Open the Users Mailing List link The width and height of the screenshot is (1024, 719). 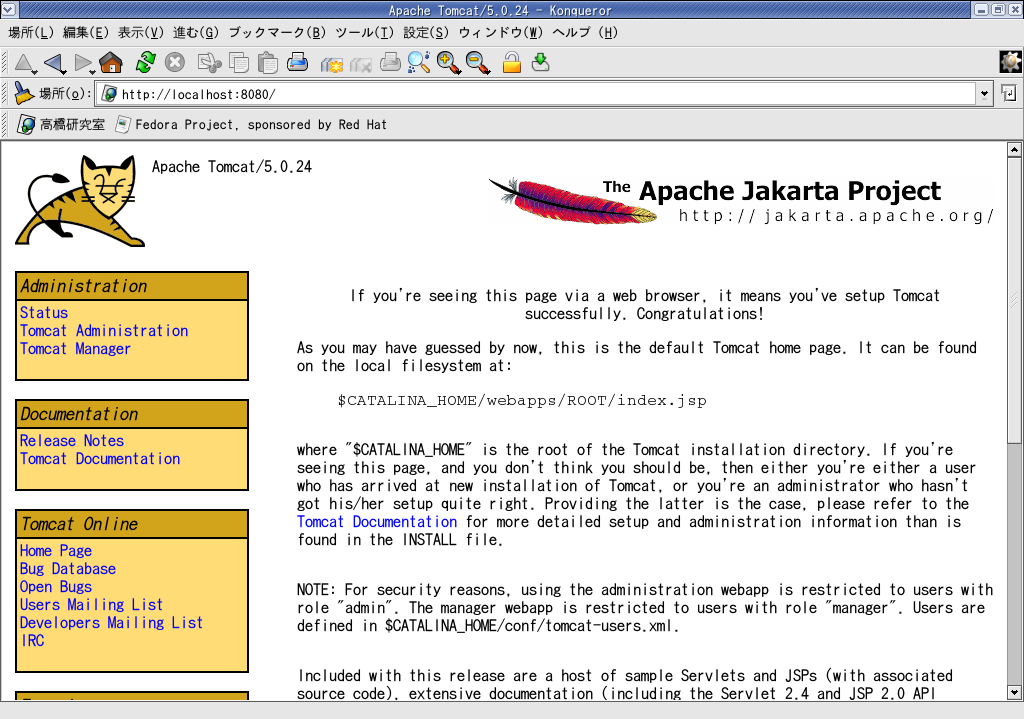91,605
